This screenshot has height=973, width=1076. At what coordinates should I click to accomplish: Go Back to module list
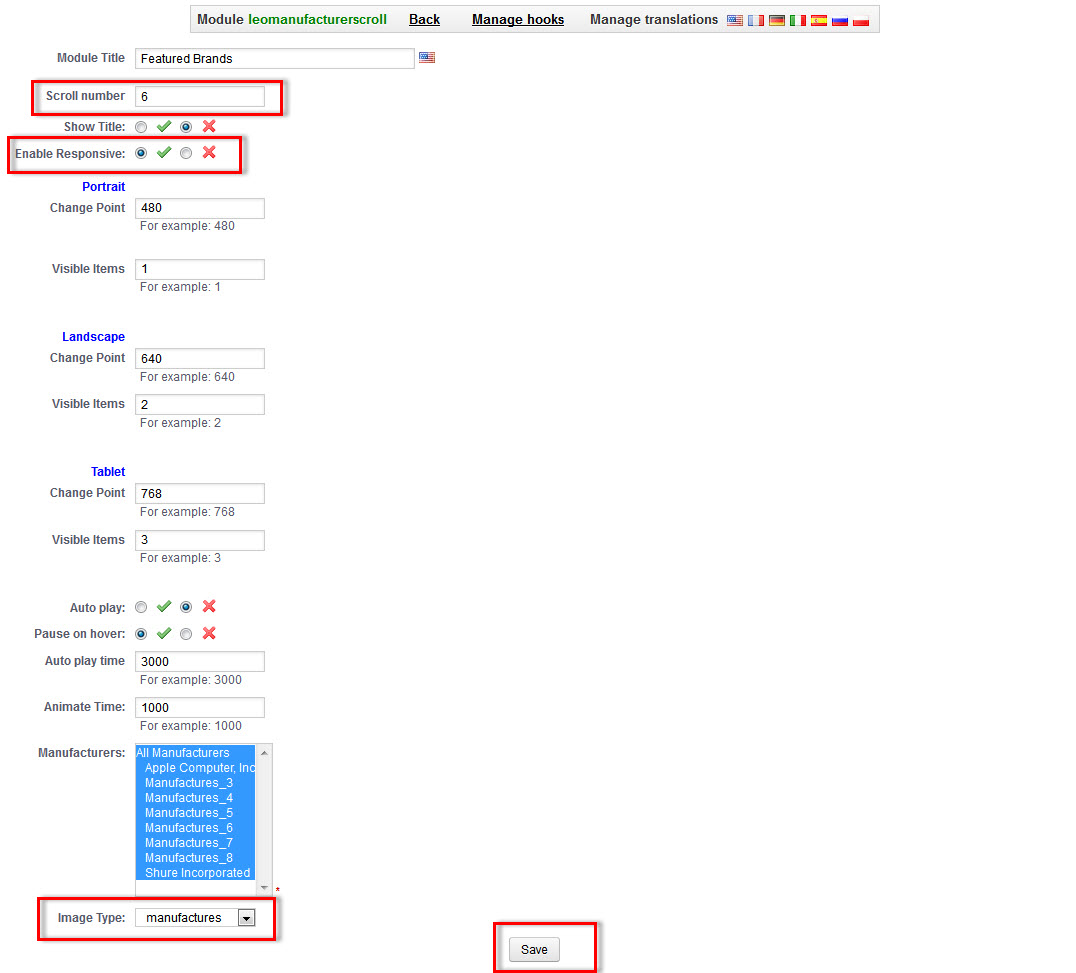(424, 20)
